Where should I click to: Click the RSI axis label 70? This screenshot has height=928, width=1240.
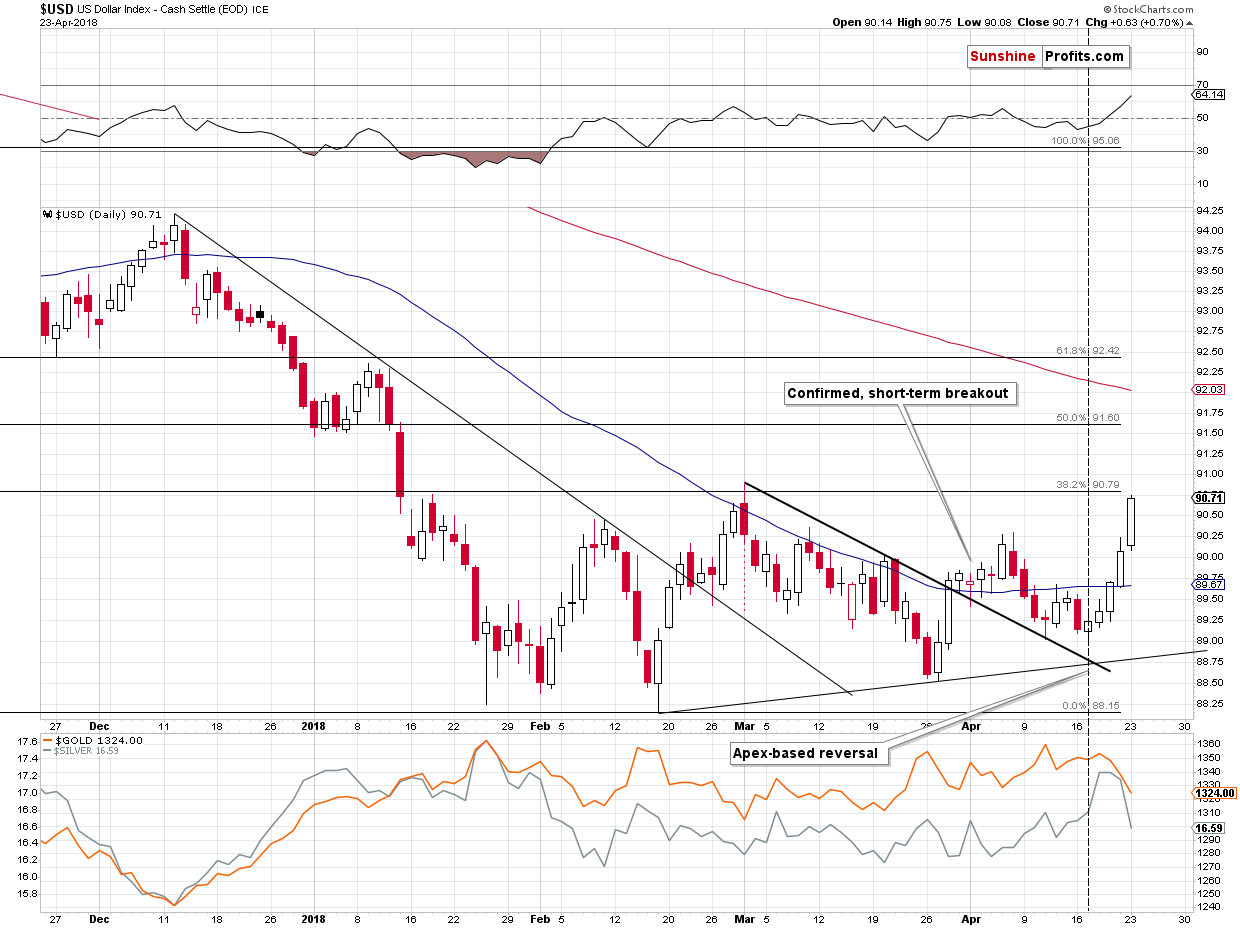(1203, 85)
